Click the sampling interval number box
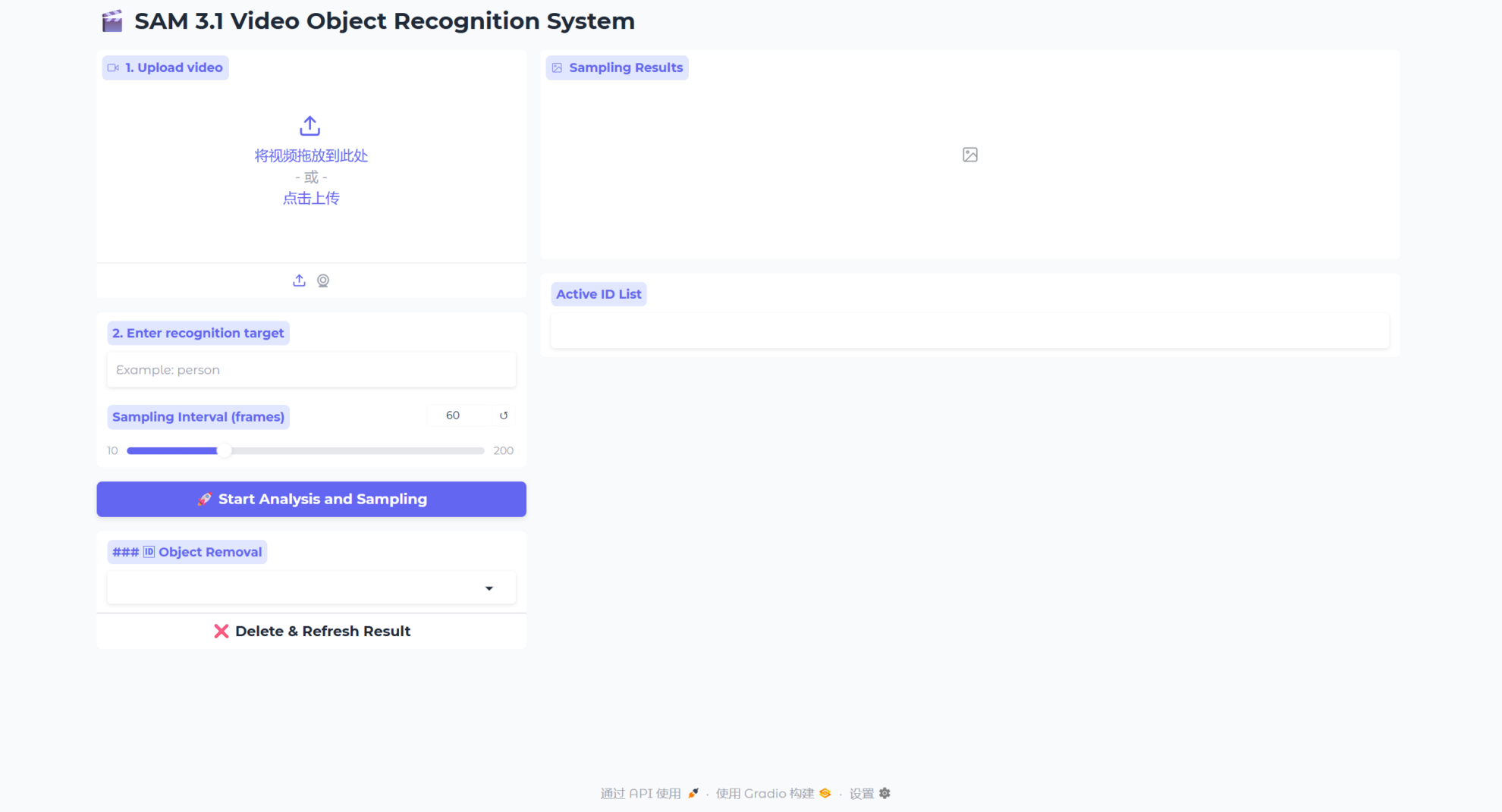Viewport: 1502px width, 812px height. 457,415
